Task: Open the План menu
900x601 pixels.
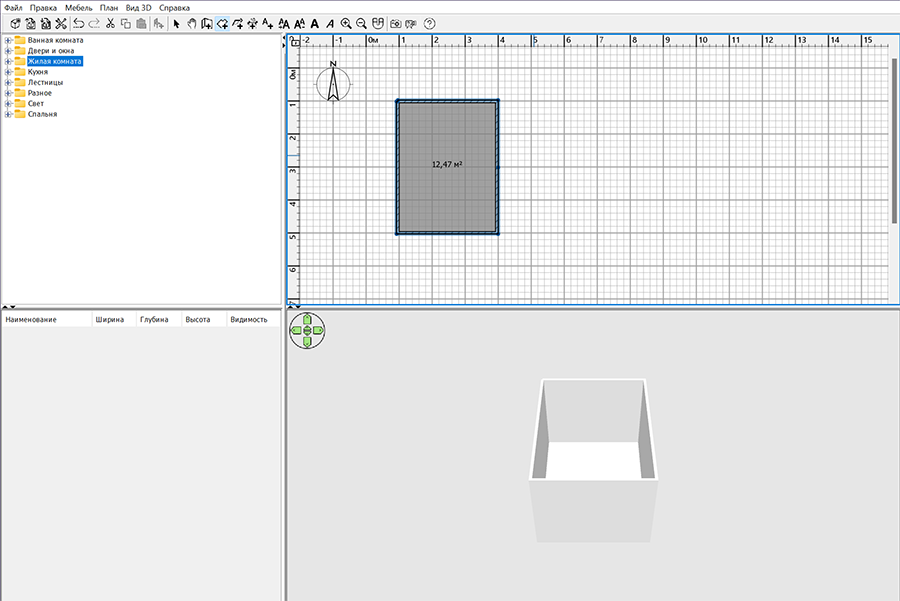Action: tap(108, 7)
